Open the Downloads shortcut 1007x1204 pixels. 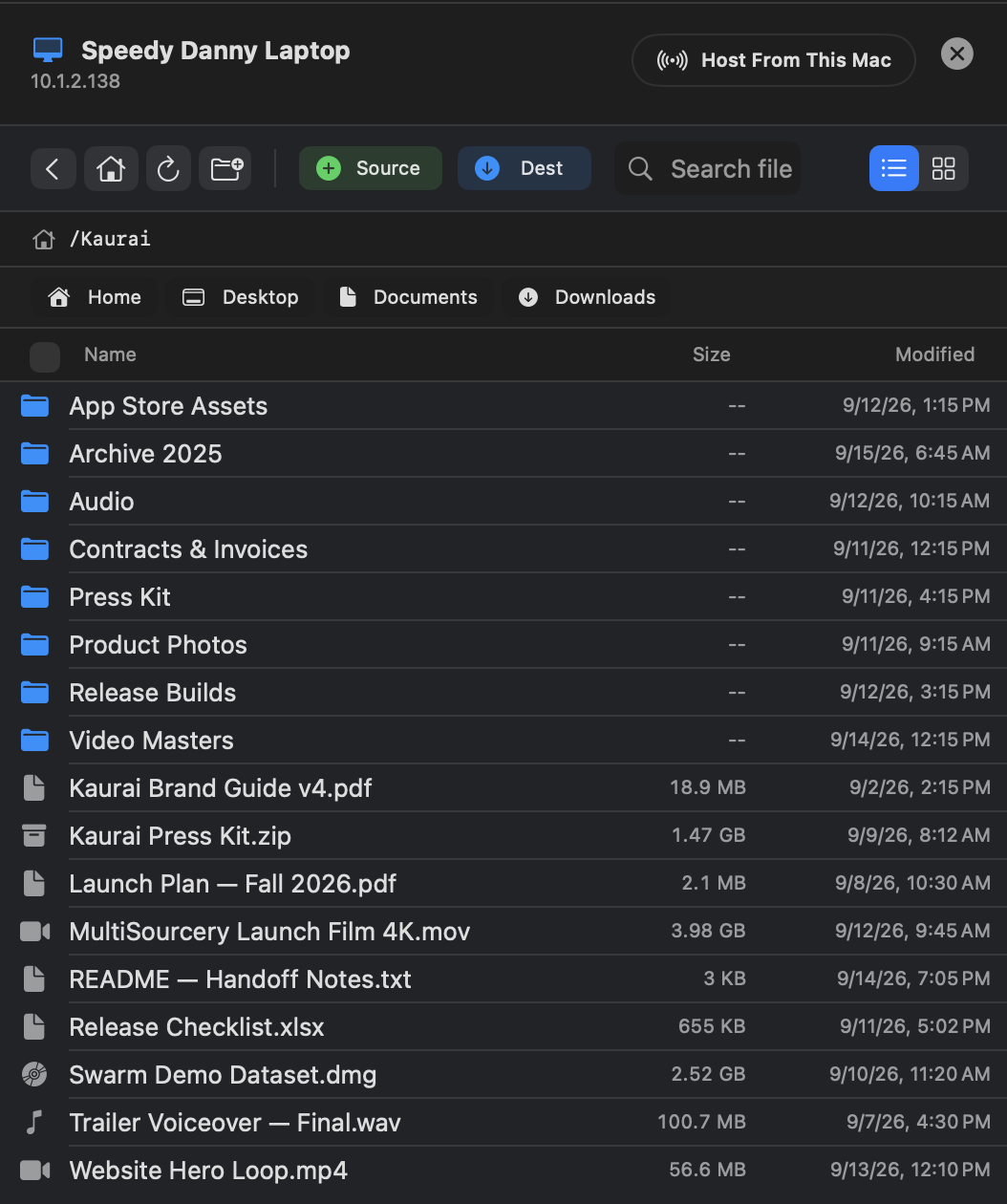pyautogui.click(x=587, y=297)
